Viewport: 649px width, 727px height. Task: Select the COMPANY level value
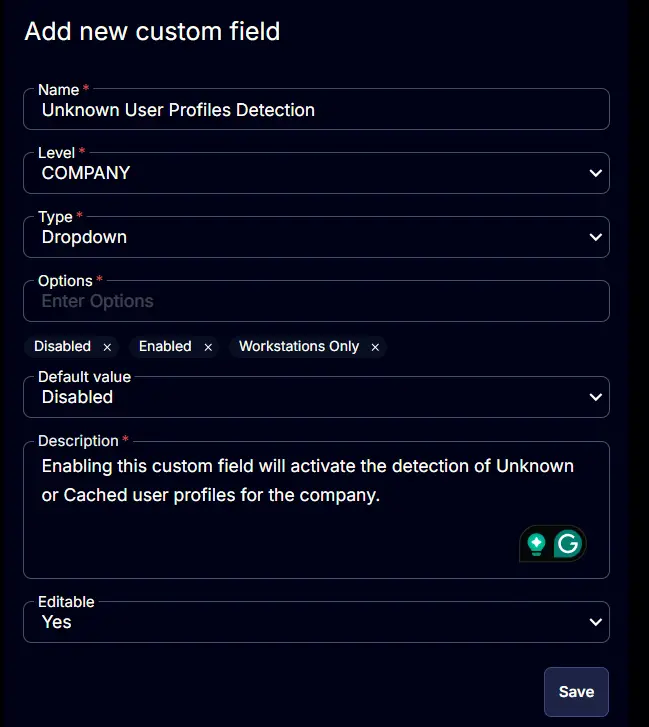point(86,173)
